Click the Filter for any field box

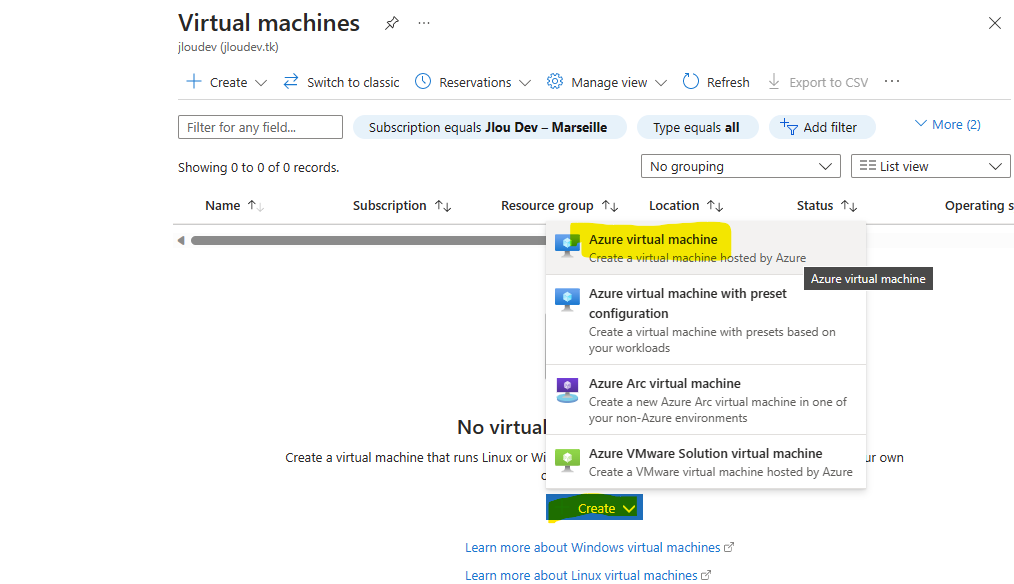click(261, 127)
